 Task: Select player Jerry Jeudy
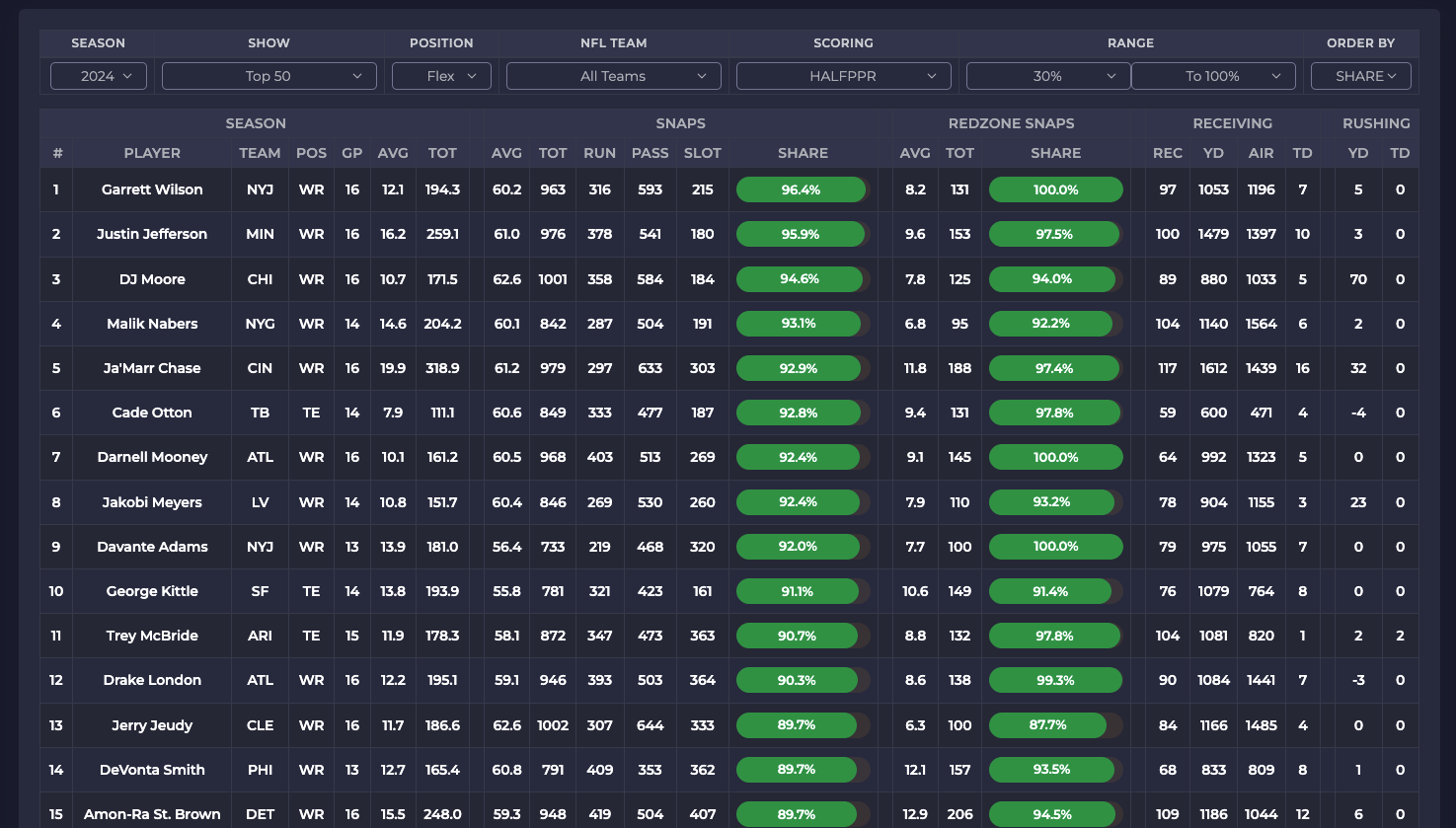coord(152,725)
